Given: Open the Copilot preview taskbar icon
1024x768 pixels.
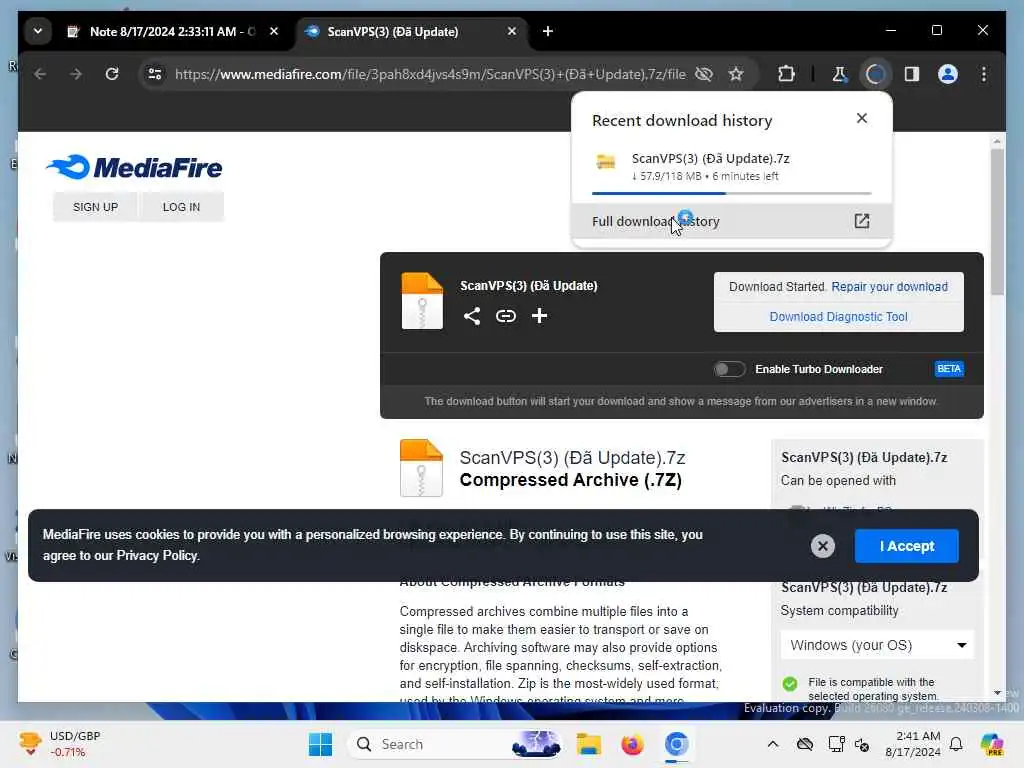Looking at the screenshot, I should pyautogui.click(x=992, y=744).
